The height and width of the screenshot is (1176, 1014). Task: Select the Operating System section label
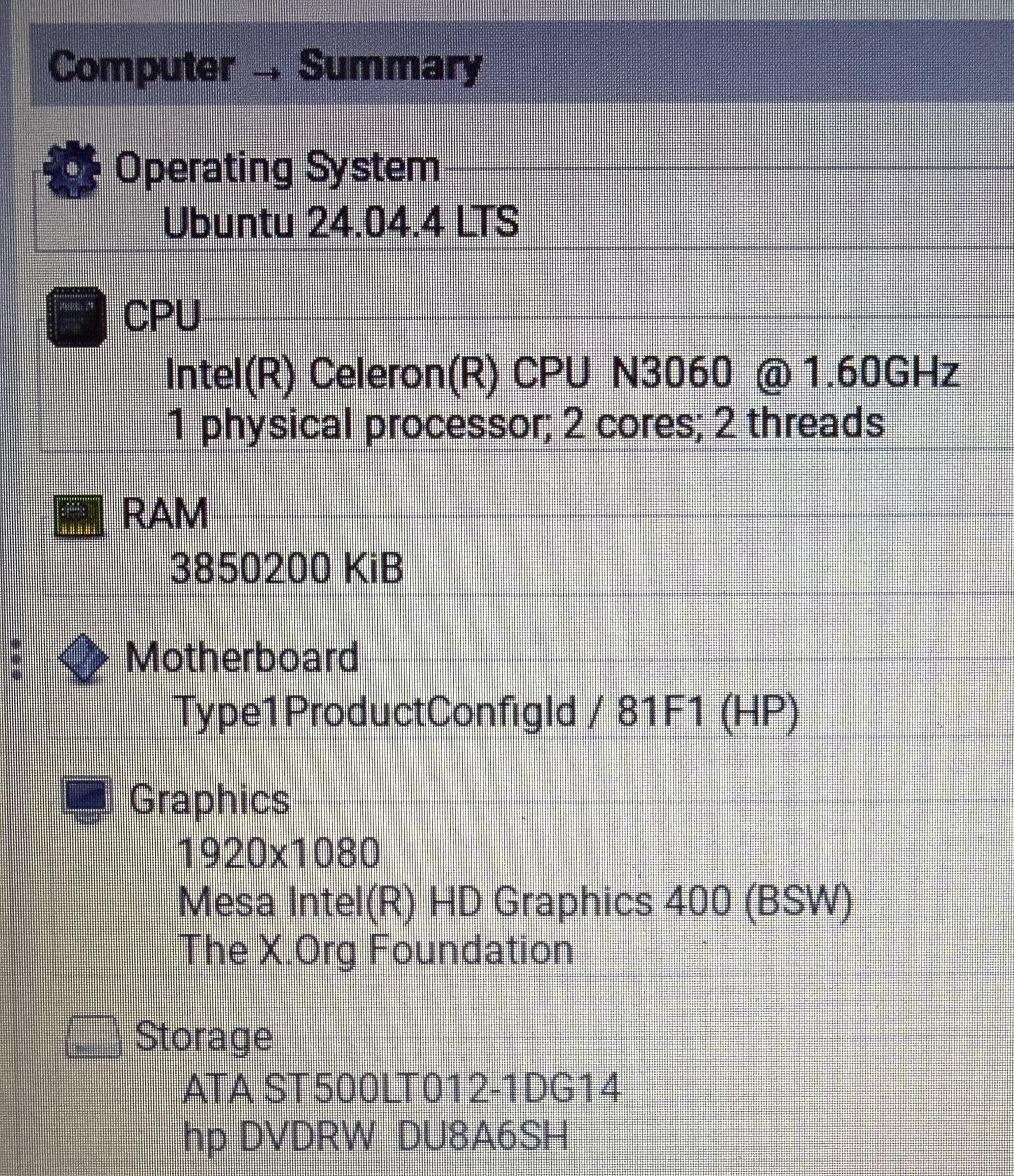coord(277,168)
